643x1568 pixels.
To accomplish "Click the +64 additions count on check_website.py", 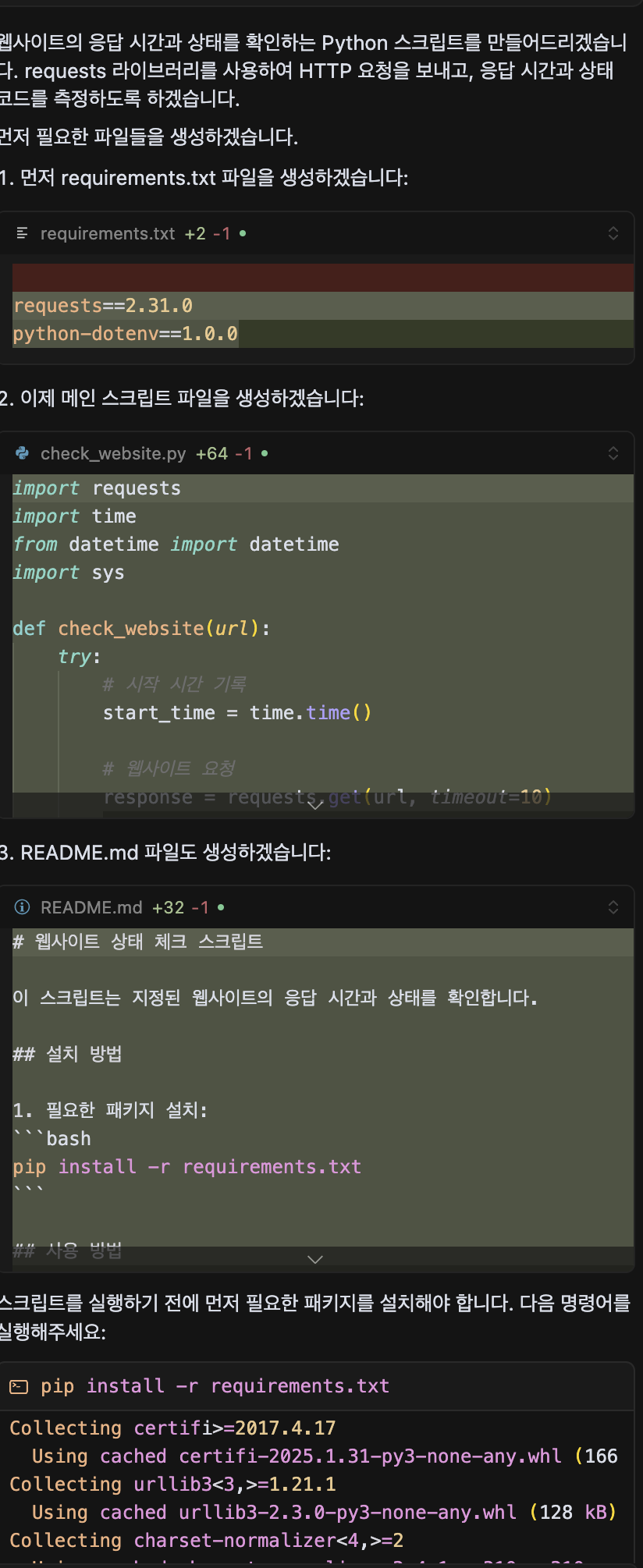I will point(211,453).
